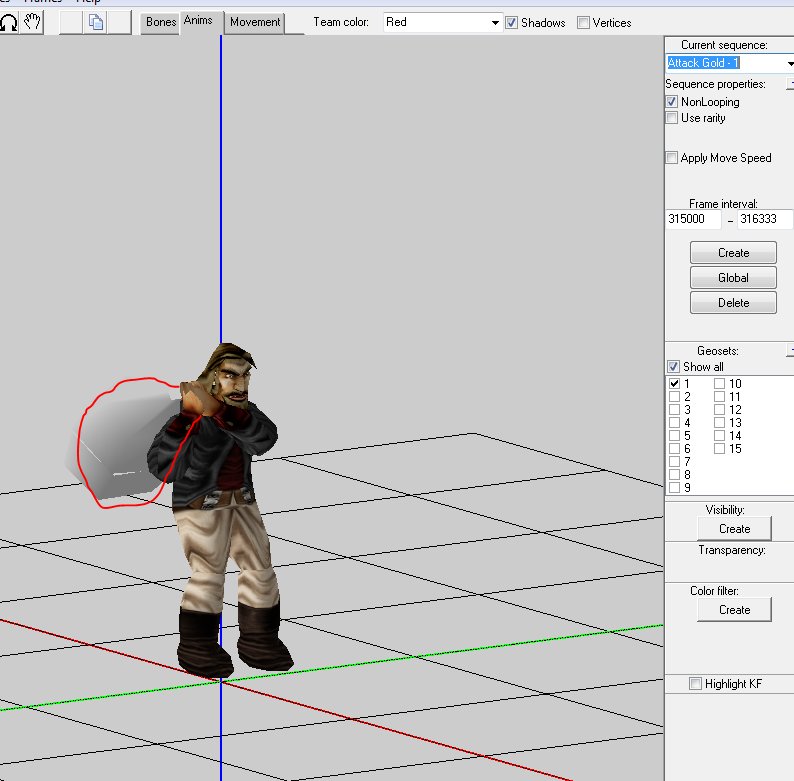Enable Apply Move Speed checkbox
This screenshot has height=781, width=794.
click(671, 158)
